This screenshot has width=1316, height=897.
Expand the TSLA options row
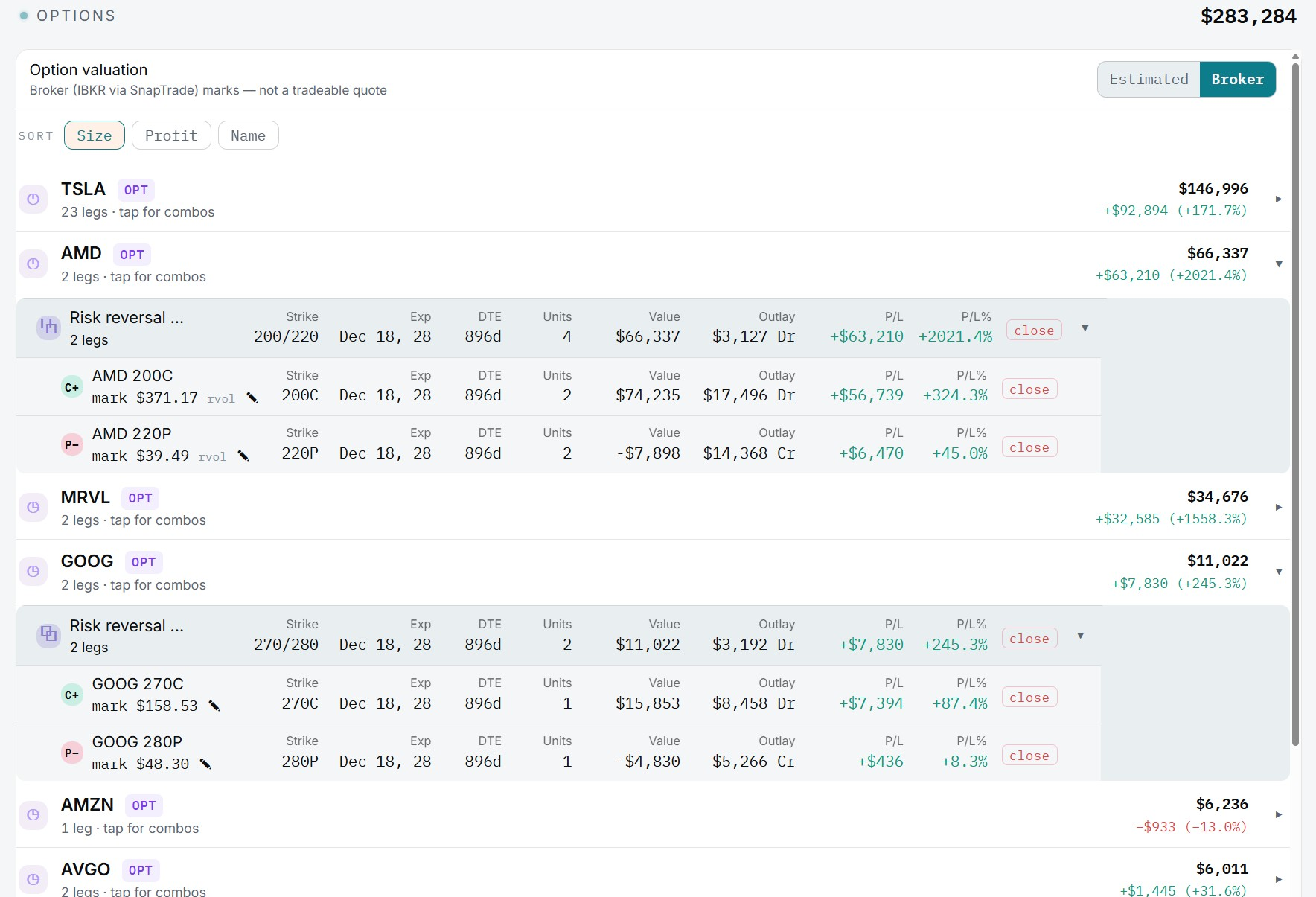pyautogui.click(x=1279, y=199)
